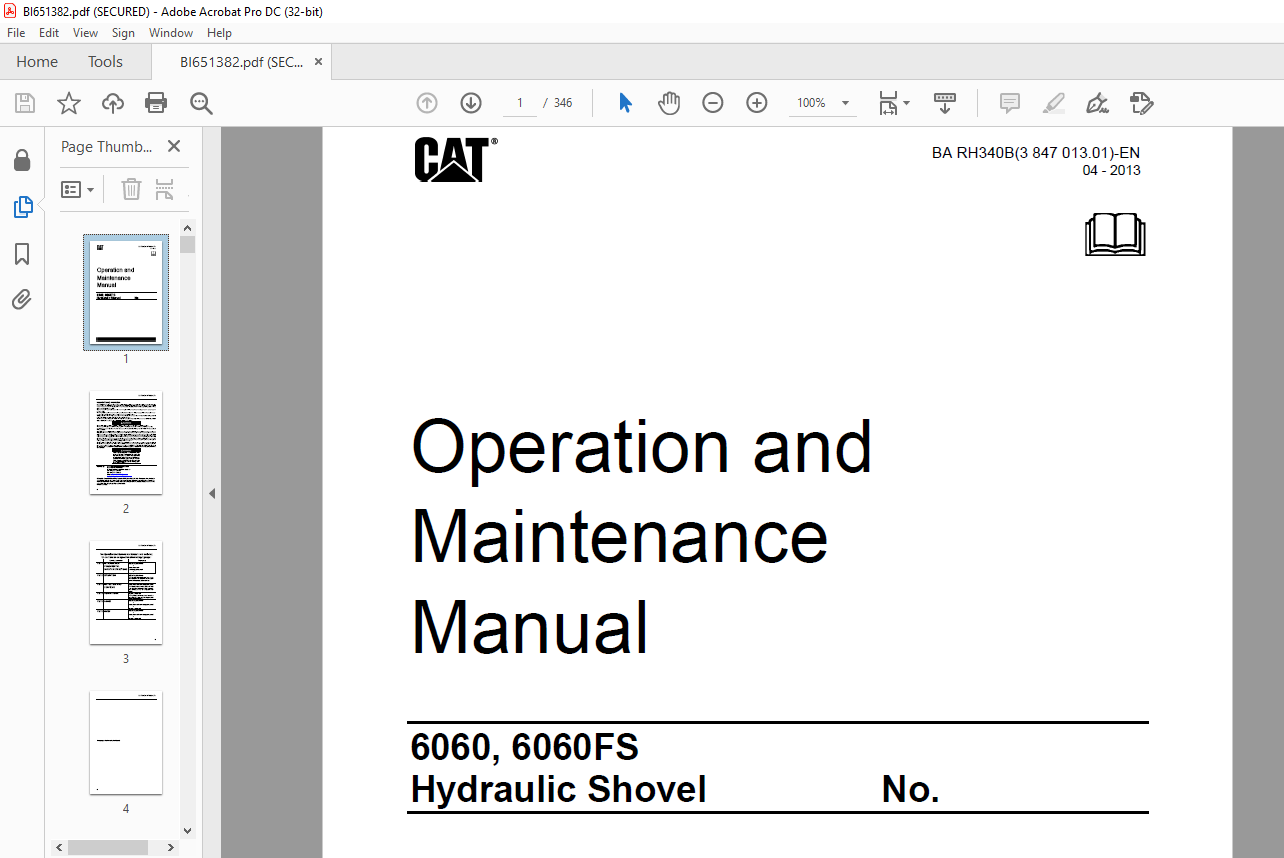Click the thumbnail panel horizontal scrollbar thumb
This screenshot has height=858, width=1284.
pyautogui.click(x=108, y=846)
